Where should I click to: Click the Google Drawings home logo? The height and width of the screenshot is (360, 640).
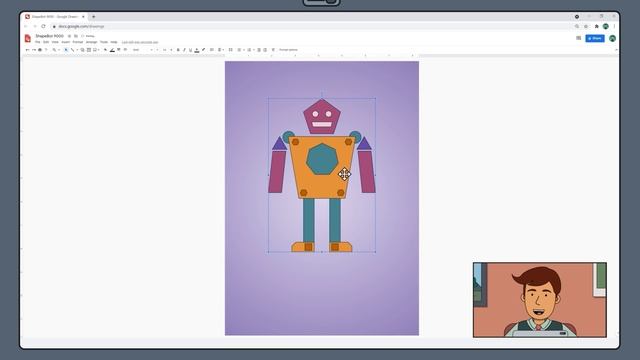[x=28, y=38]
